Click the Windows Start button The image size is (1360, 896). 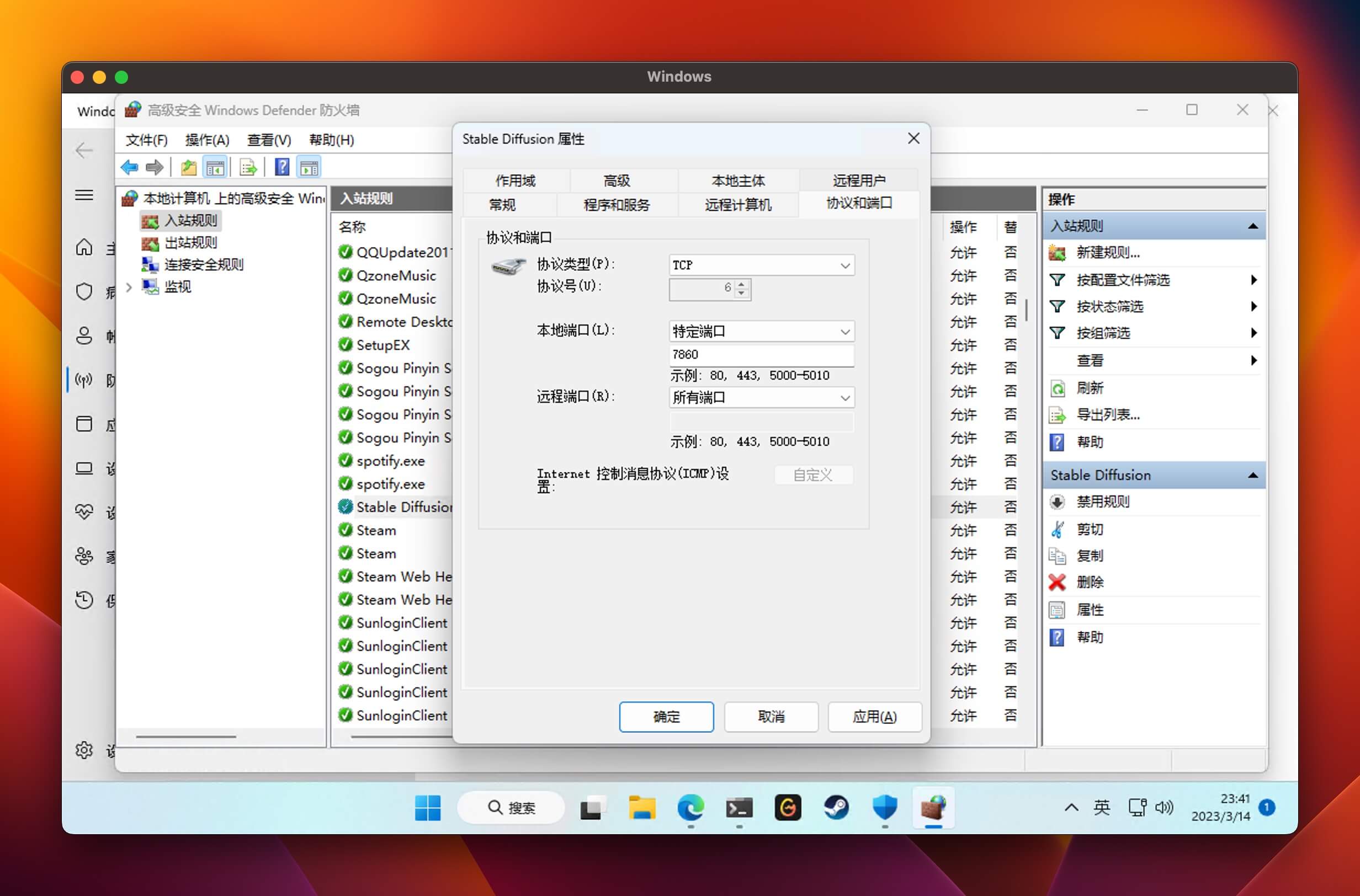click(x=428, y=807)
